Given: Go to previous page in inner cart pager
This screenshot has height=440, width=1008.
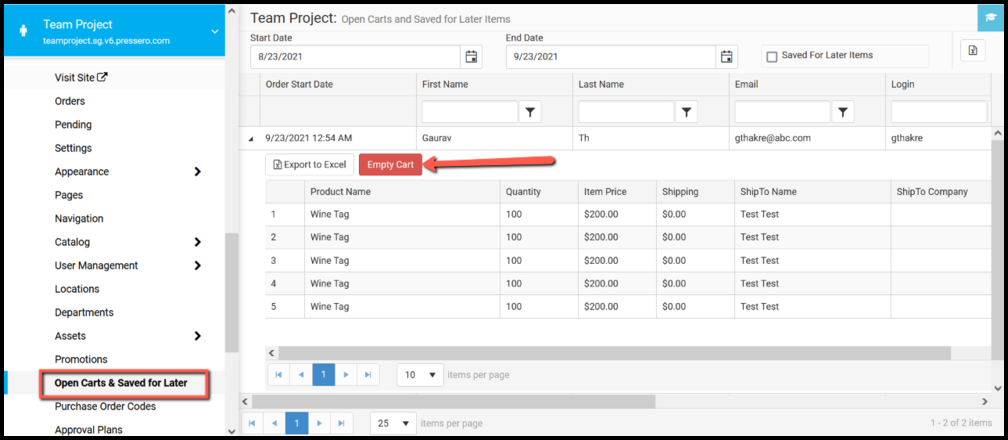Looking at the screenshot, I should [301, 374].
